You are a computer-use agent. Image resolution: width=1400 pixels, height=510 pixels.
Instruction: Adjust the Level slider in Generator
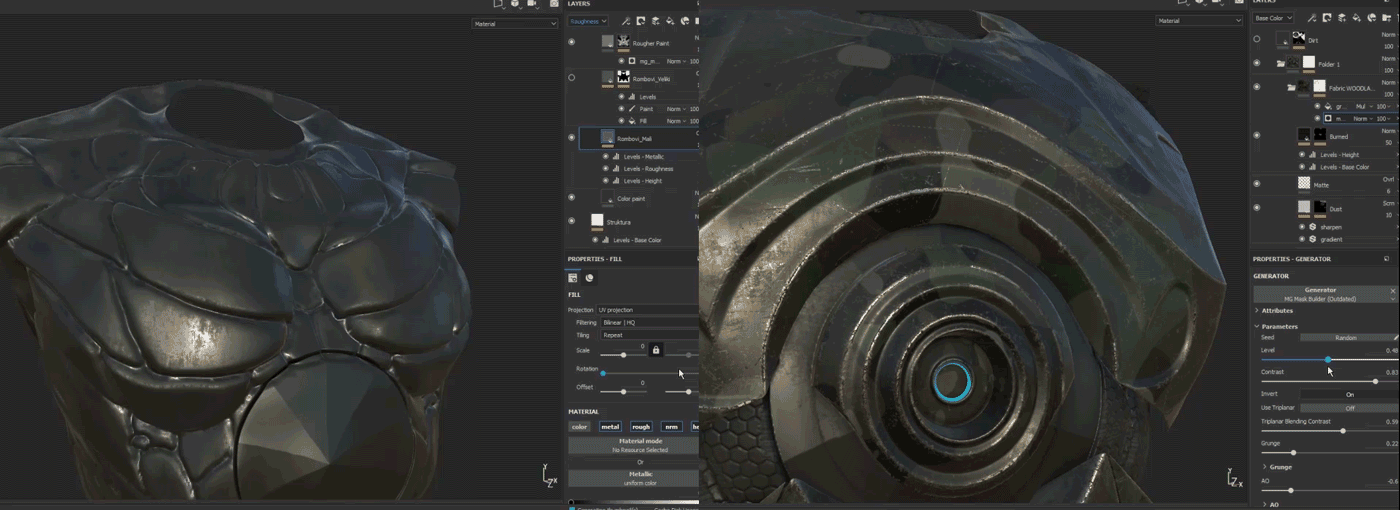(1329, 359)
